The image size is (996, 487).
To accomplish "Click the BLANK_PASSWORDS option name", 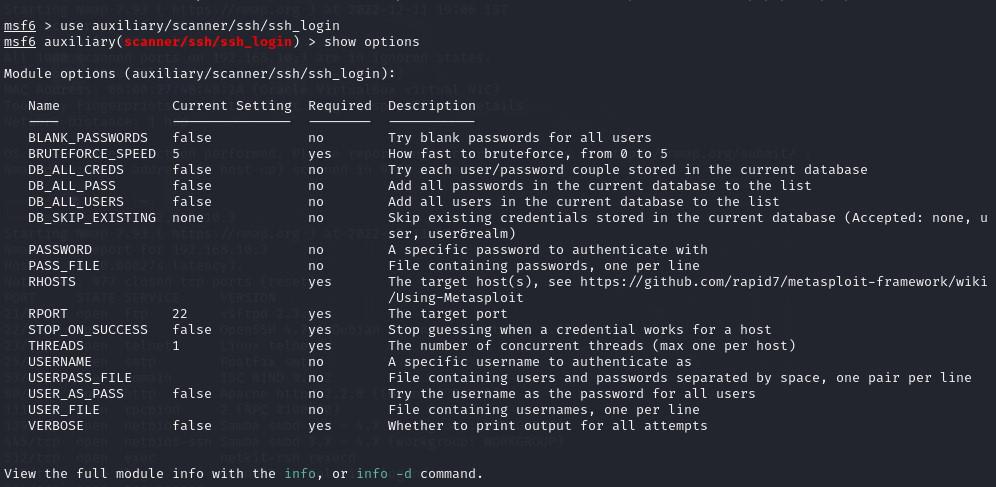I will (x=88, y=138).
